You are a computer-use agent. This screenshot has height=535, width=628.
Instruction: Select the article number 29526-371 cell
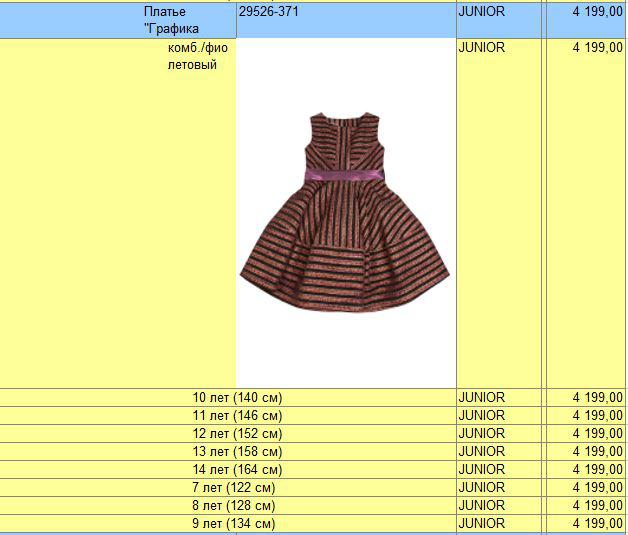point(268,12)
